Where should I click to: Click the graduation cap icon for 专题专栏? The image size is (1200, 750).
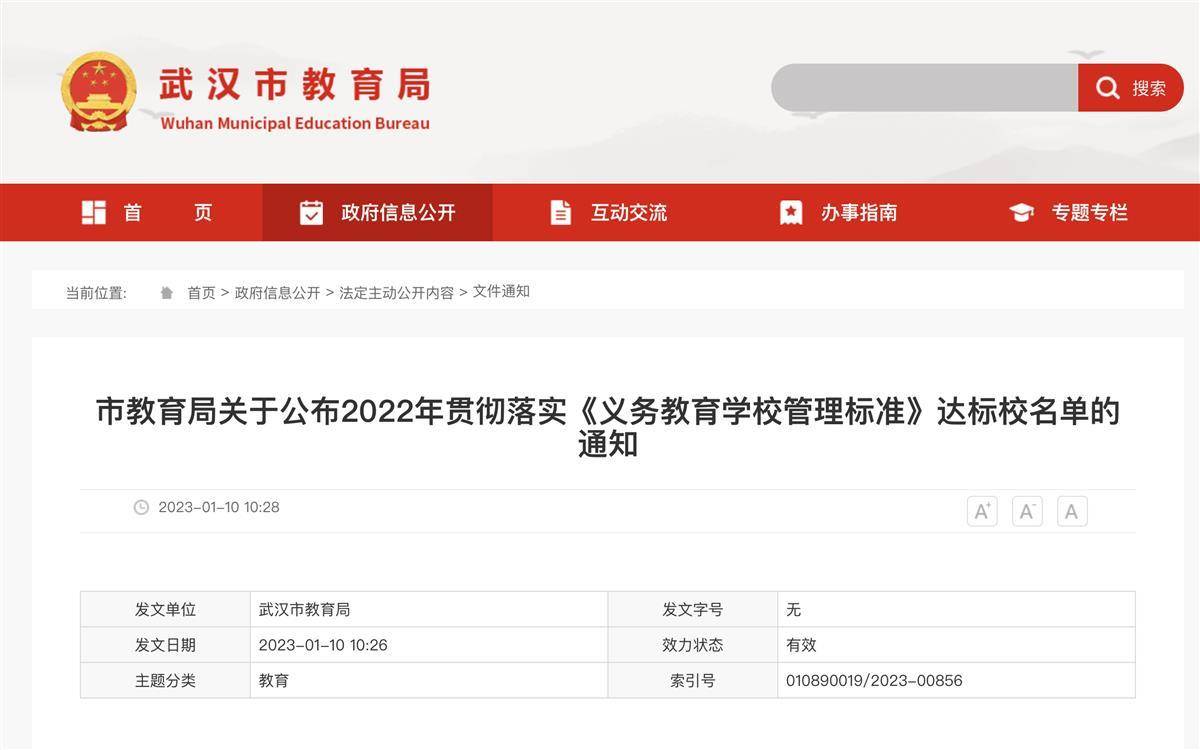coord(1021,212)
